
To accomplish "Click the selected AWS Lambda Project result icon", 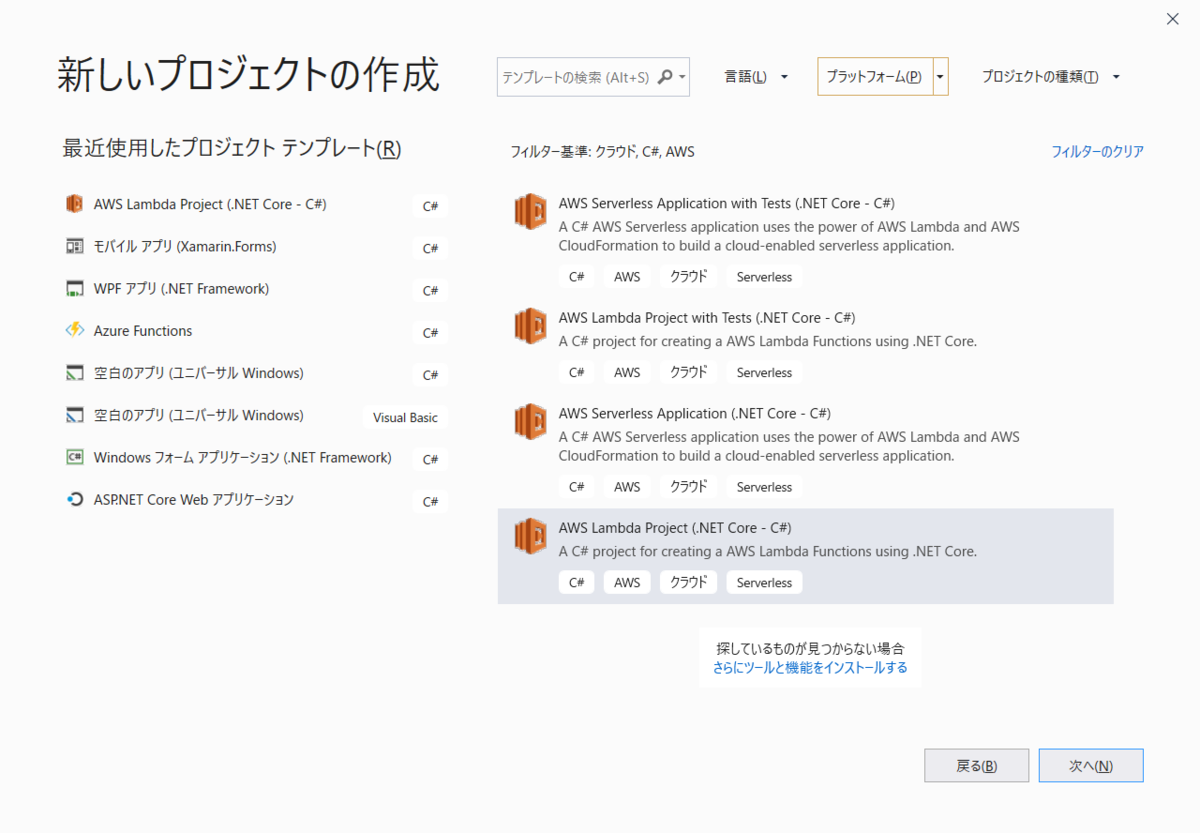I will [x=530, y=537].
